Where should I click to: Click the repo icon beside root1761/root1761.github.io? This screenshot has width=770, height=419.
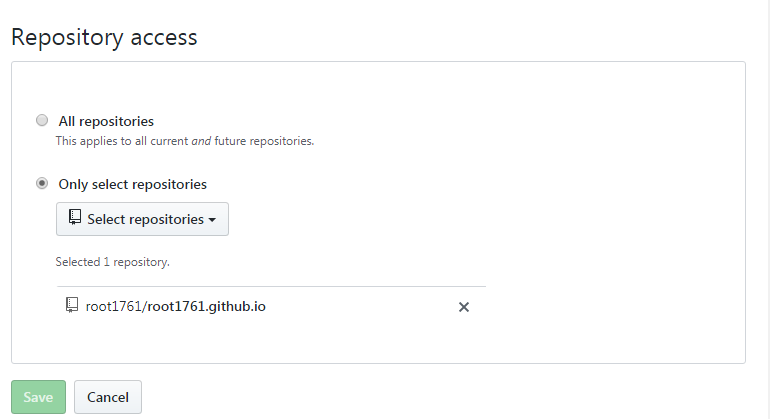(x=72, y=305)
